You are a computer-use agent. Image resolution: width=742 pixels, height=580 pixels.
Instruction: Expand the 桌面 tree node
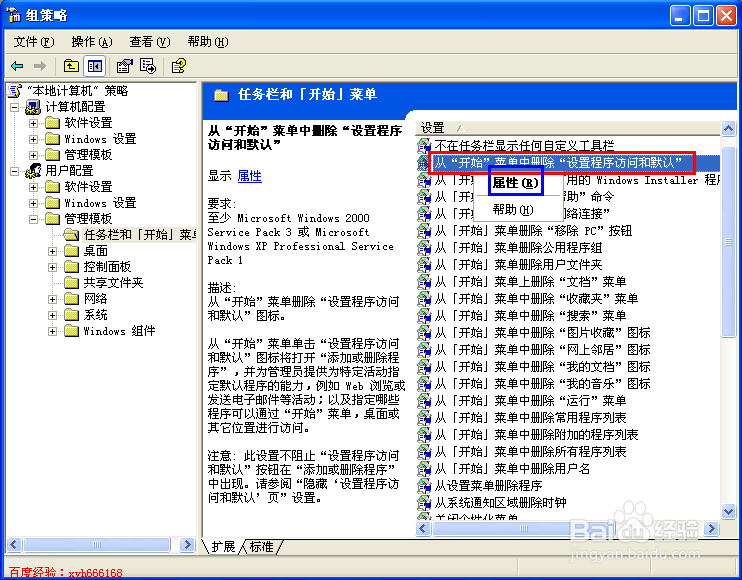(x=53, y=251)
